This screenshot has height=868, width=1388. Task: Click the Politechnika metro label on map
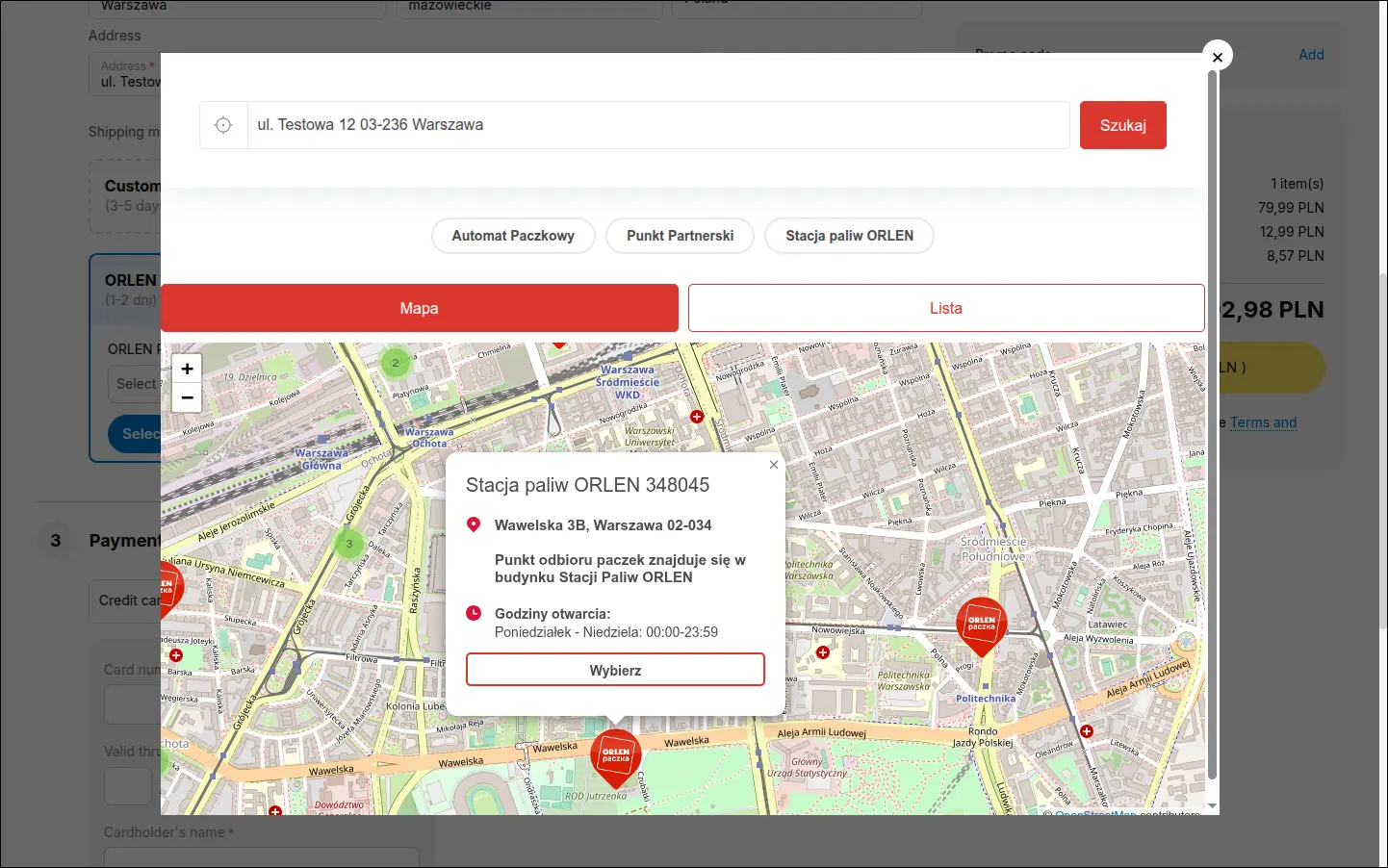pyautogui.click(x=986, y=699)
